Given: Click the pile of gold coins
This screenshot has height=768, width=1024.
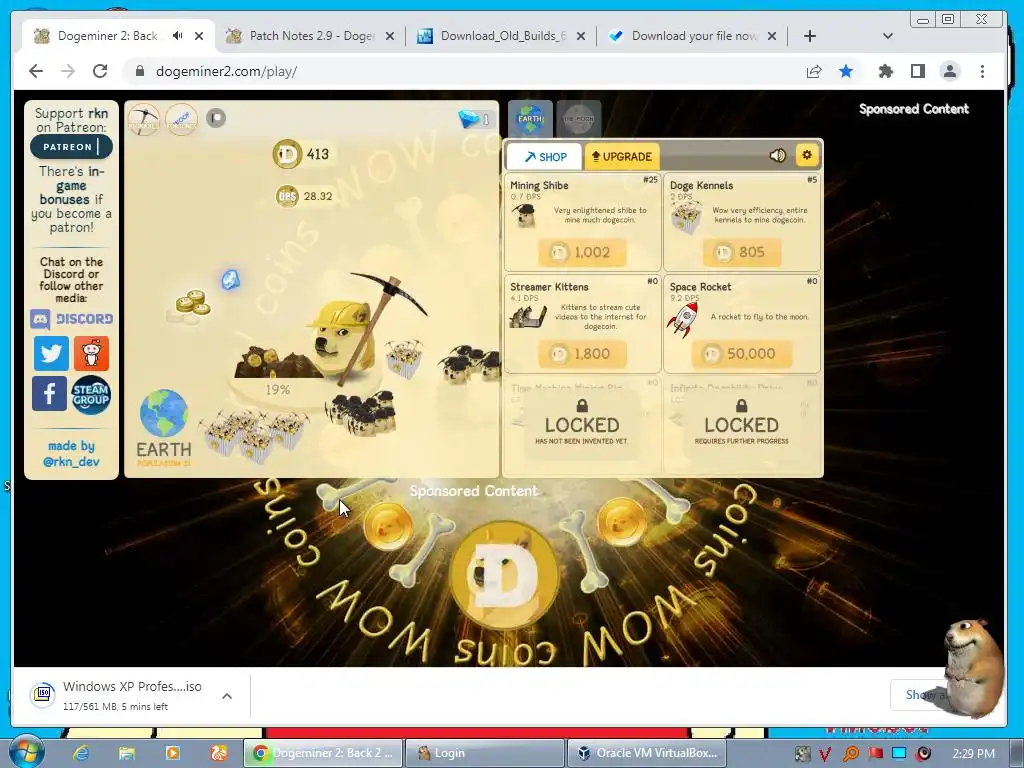Looking at the screenshot, I should pos(193,304).
